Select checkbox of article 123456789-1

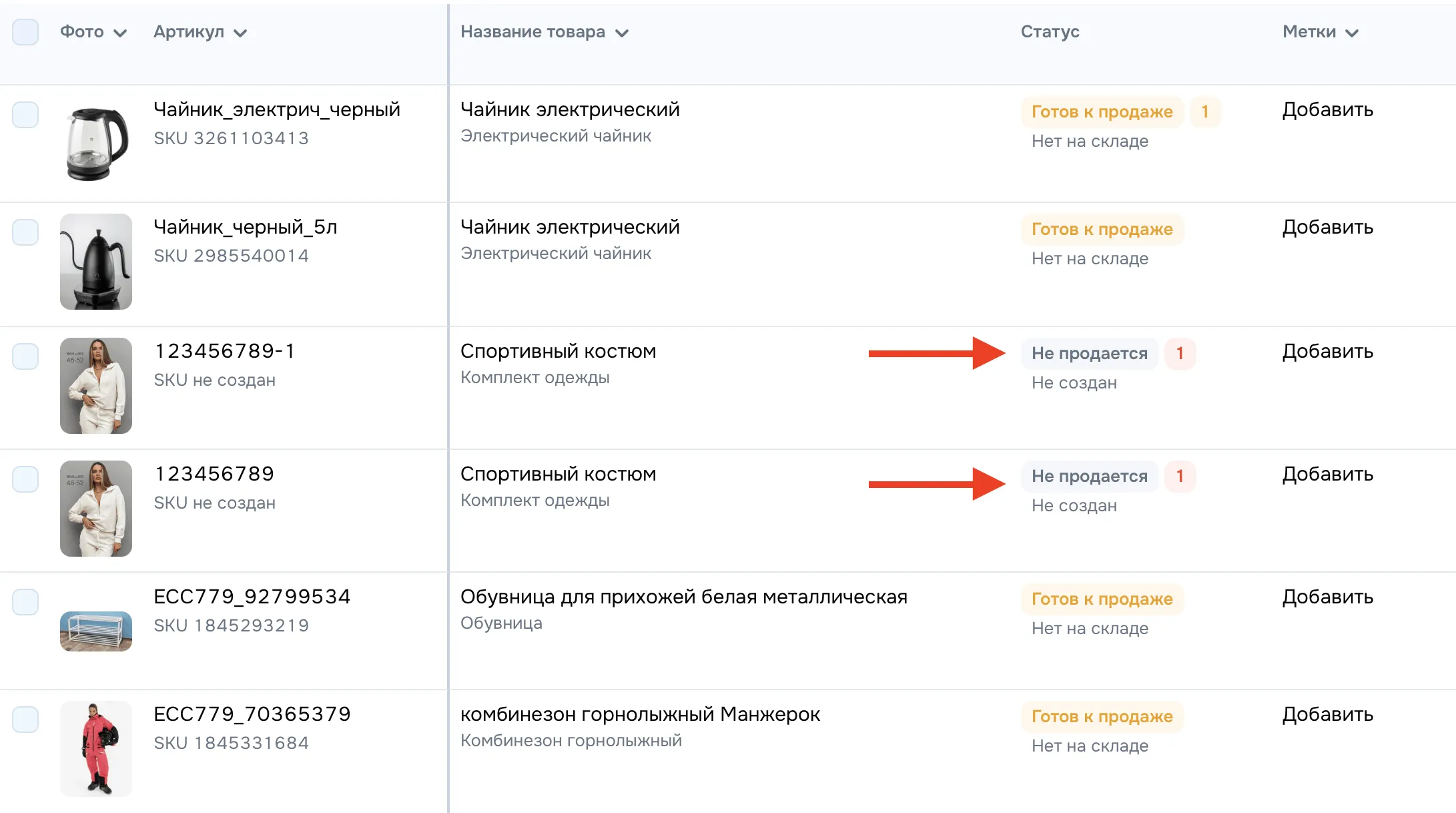coord(25,356)
